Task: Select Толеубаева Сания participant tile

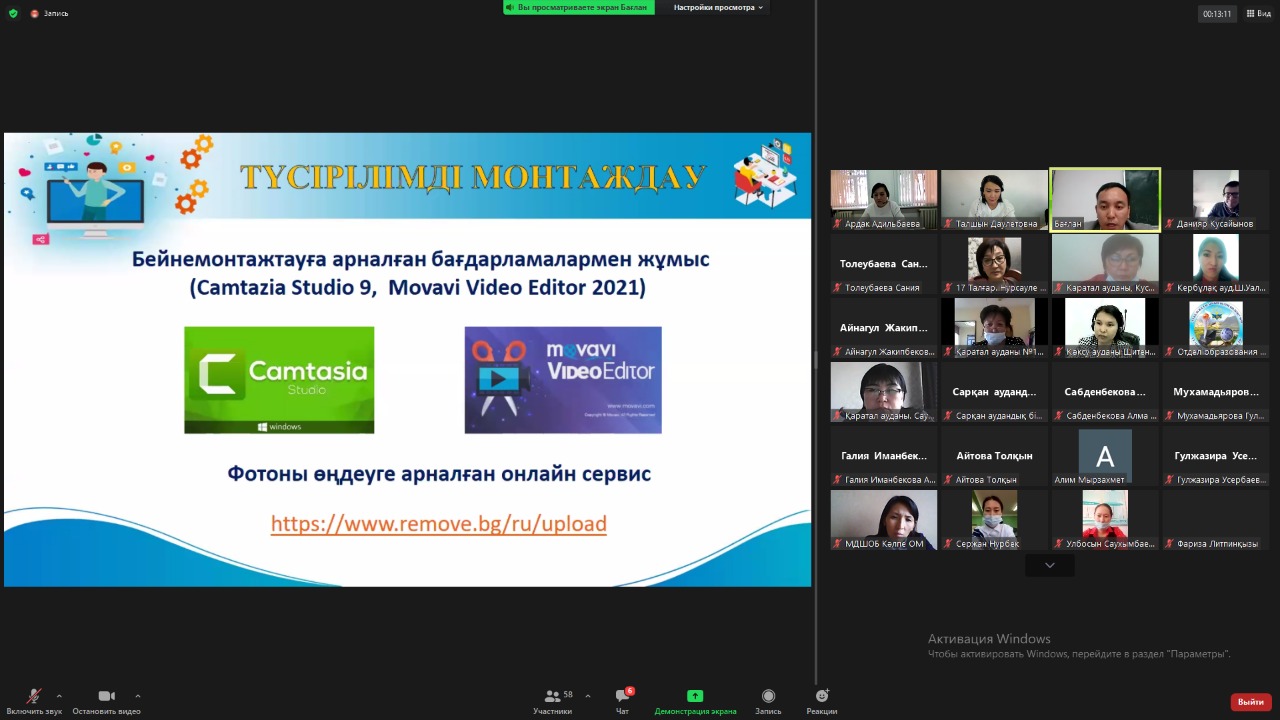Action: pos(884,264)
